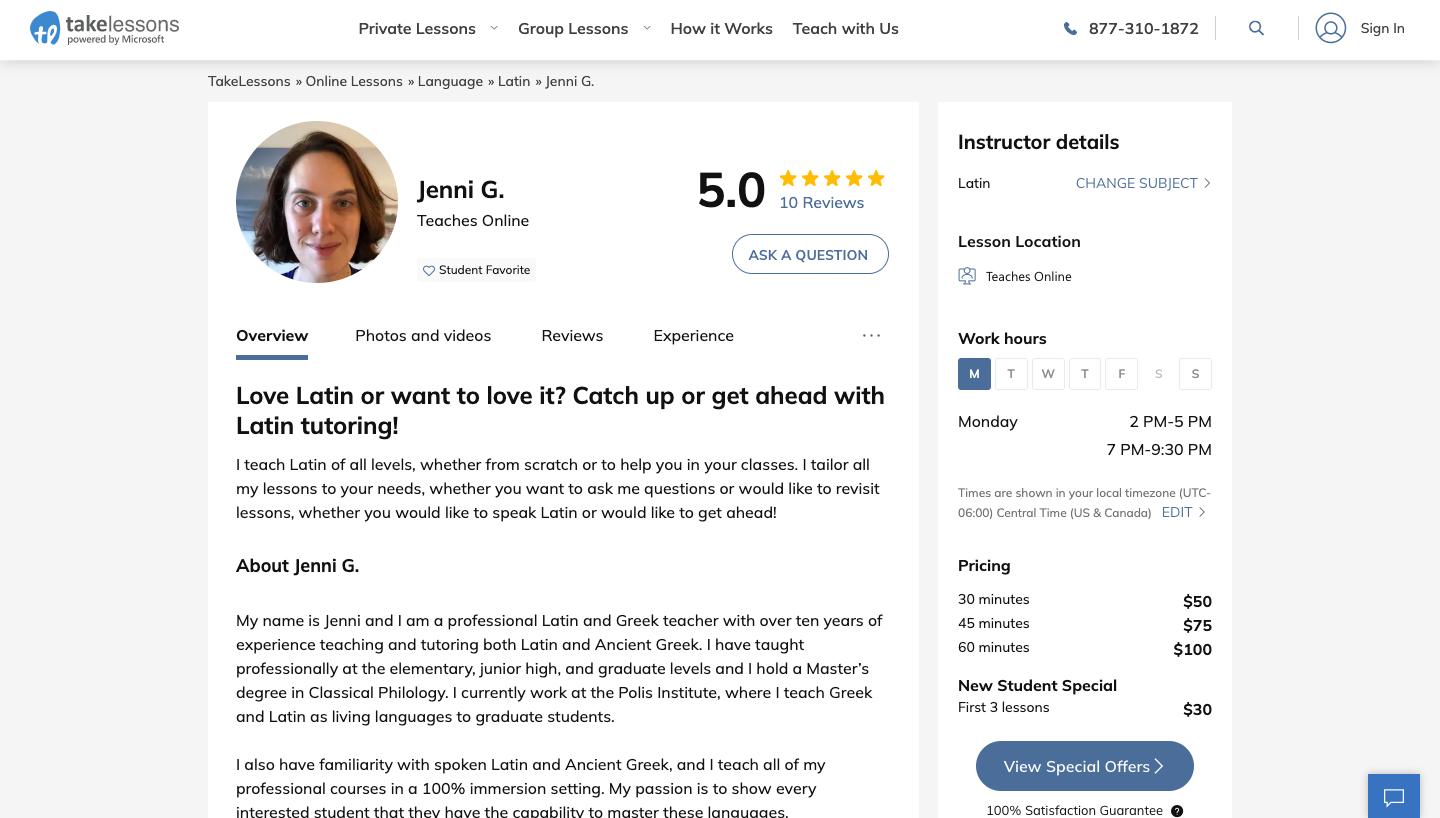The image size is (1440, 818).
Task: Open the more tabs ellipsis menu
Action: click(871, 336)
